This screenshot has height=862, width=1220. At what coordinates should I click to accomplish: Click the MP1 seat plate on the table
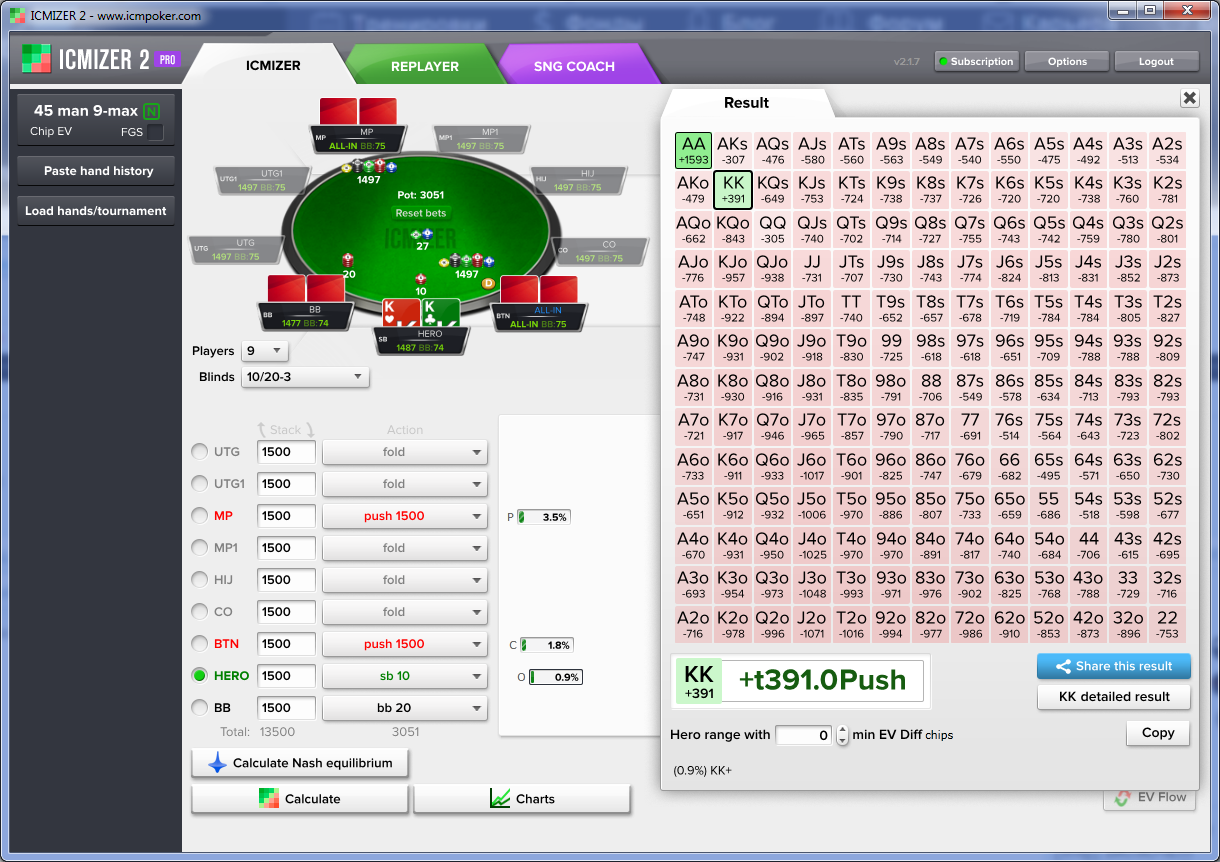tap(483, 139)
